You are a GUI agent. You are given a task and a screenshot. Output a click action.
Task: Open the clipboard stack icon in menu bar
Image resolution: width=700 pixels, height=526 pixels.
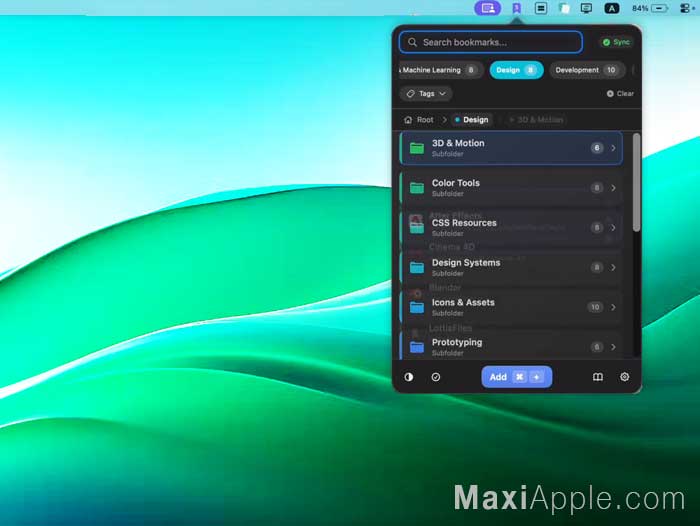(x=564, y=8)
